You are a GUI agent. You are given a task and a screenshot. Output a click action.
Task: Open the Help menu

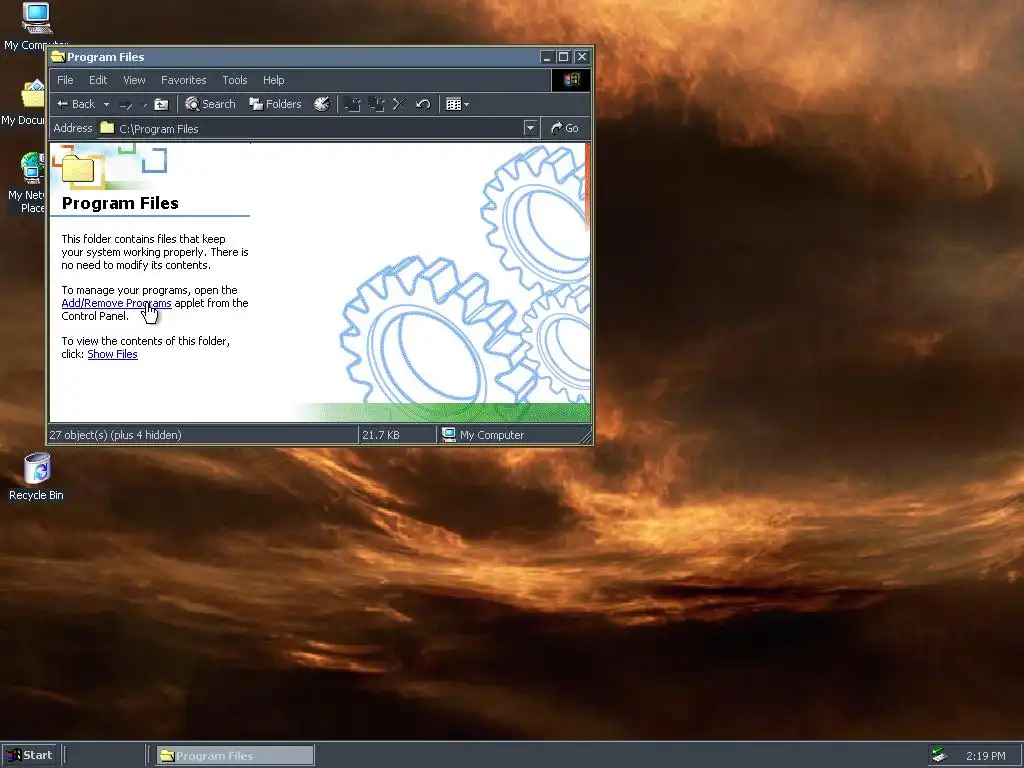pyautogui.click(x=274, y=80)
